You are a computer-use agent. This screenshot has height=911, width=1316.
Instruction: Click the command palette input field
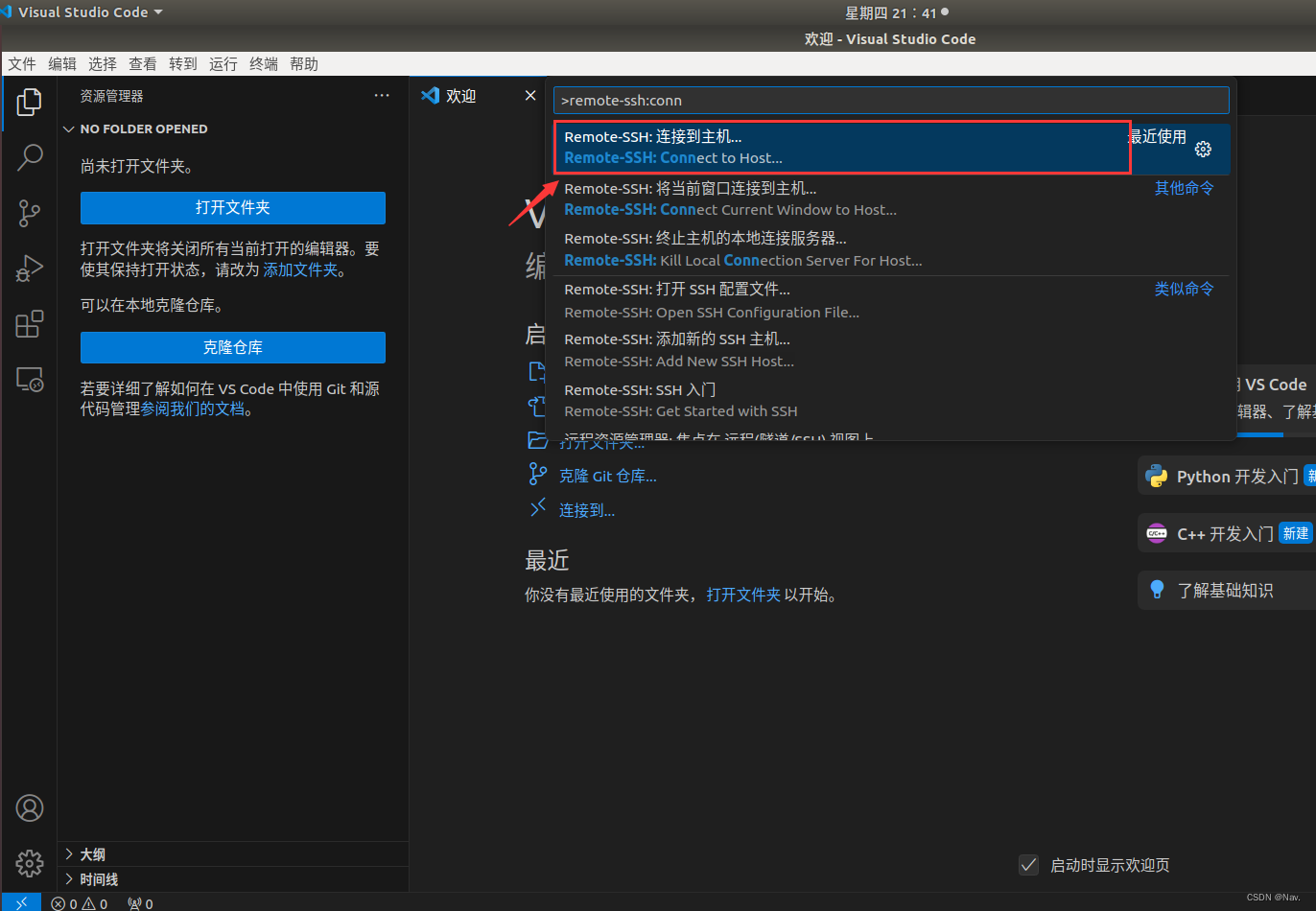click(891, 101)
